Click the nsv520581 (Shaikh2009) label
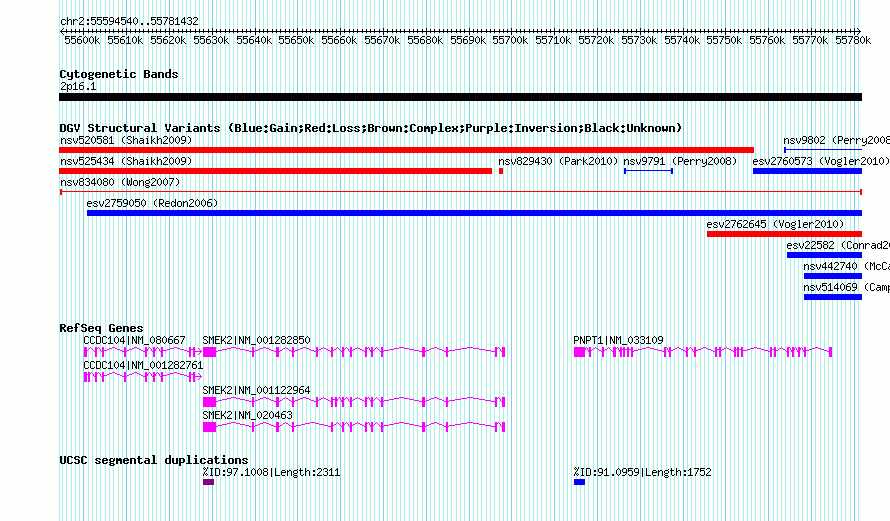Image resolution: width=890 pixels, height=521 pixels. pos(126,140)
